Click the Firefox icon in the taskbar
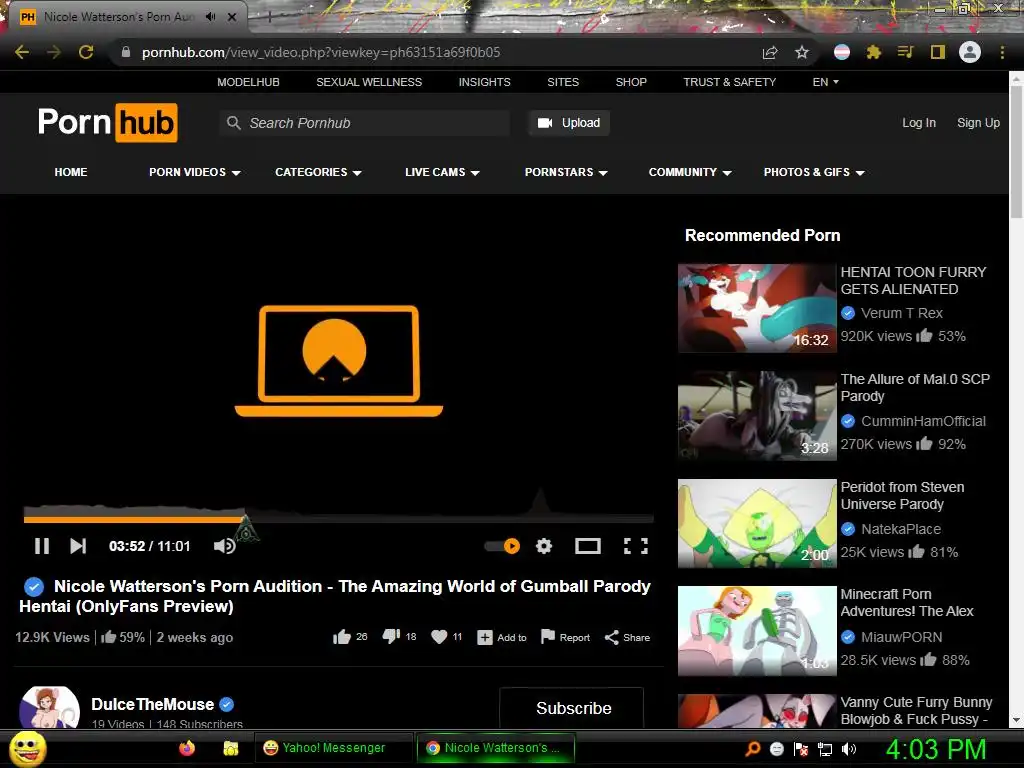 coord(187,748)
